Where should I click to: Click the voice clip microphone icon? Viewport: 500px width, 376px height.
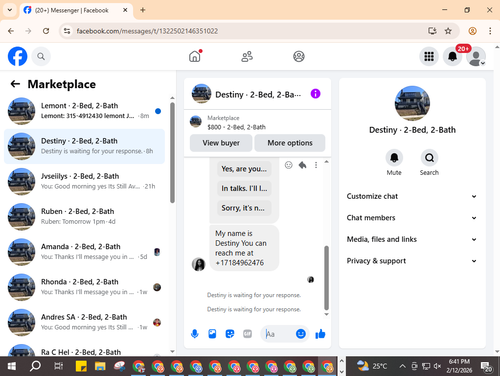(195, 334)
